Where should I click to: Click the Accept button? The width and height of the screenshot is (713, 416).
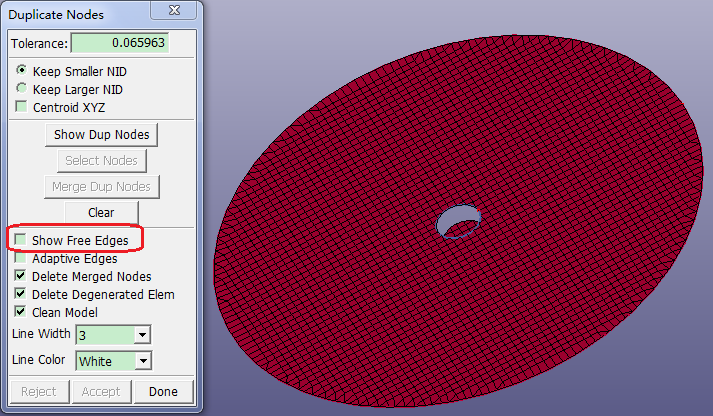pyautogui.click(x=101, y=392)
